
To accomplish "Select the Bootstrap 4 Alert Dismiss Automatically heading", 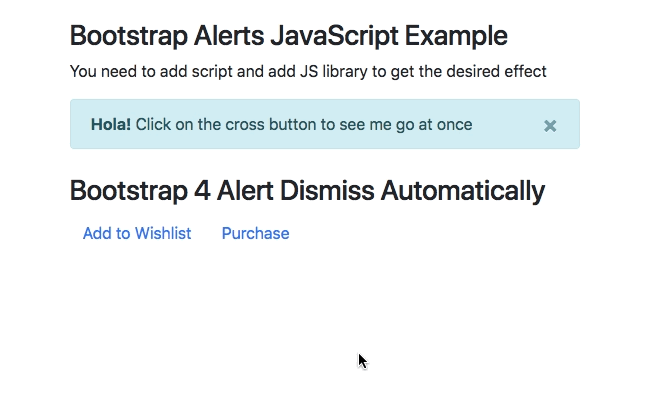I will pos(307,191).
